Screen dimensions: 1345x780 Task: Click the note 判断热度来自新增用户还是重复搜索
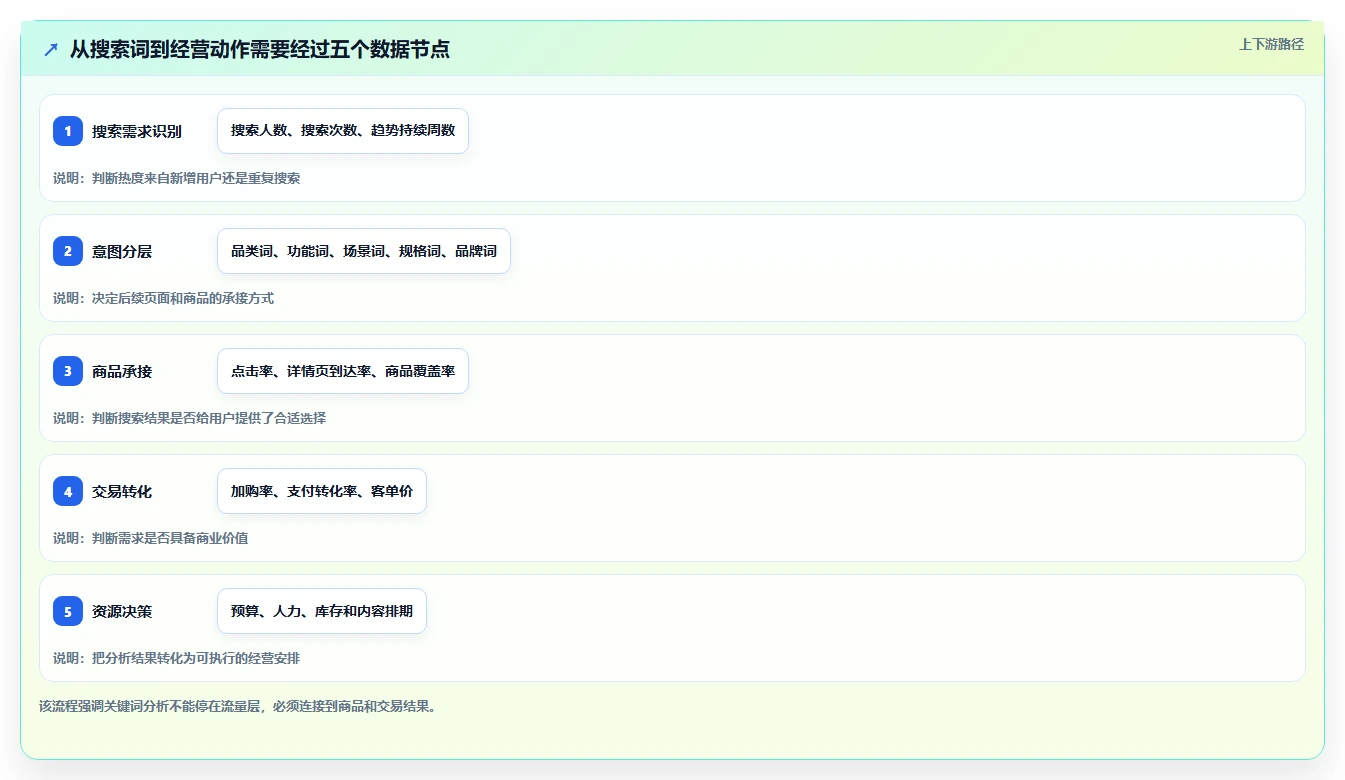coord(196,178)
